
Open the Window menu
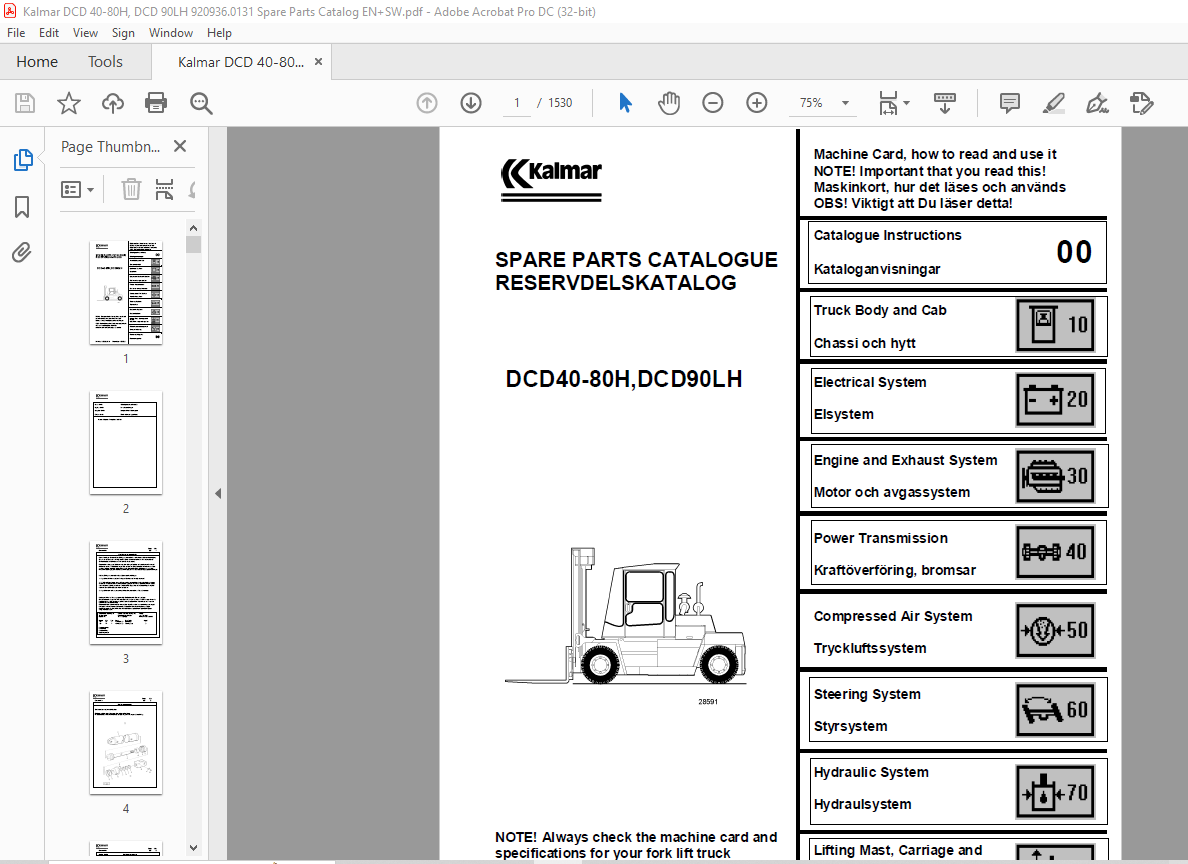170,33
